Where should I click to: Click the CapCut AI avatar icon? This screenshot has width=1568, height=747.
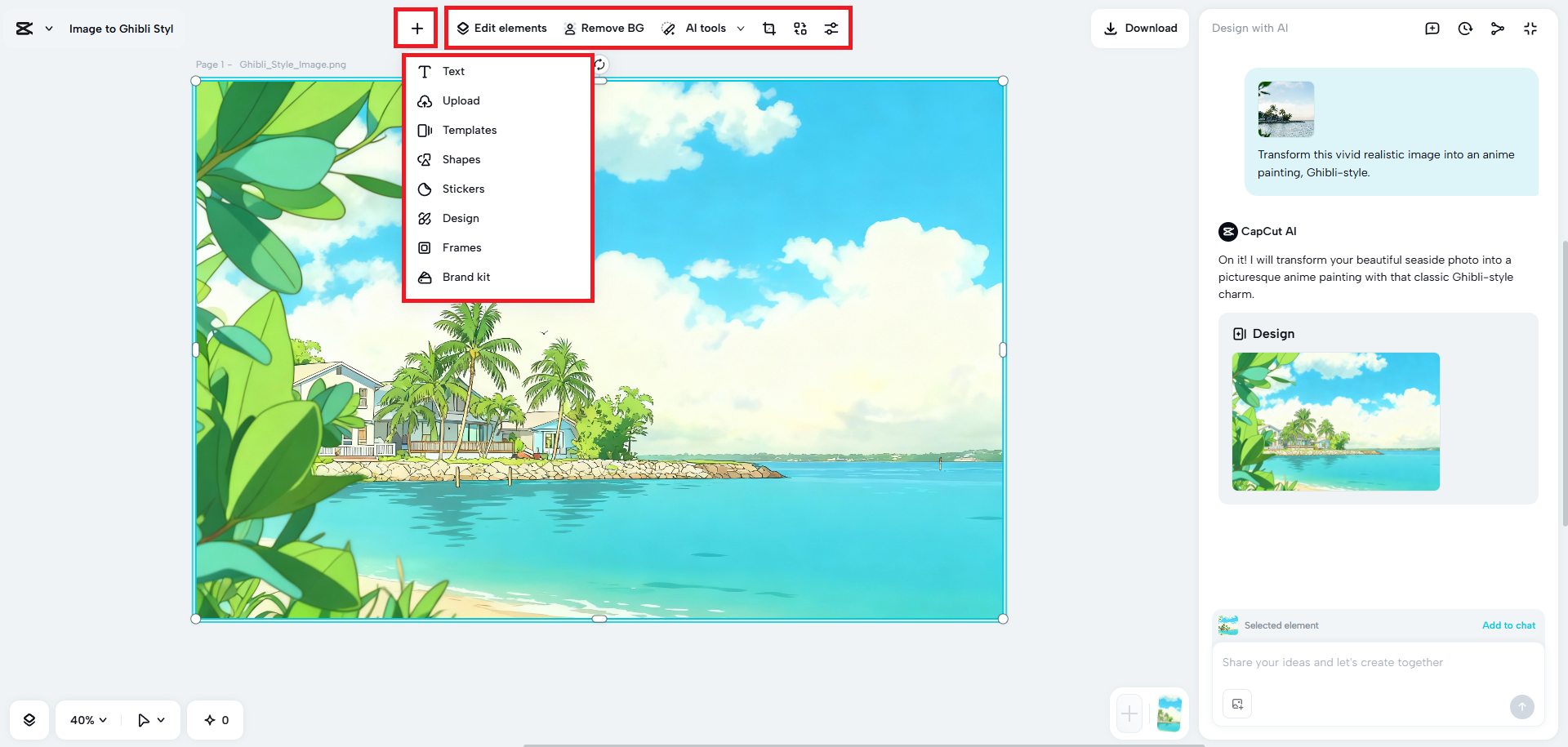pos(1228,232)
